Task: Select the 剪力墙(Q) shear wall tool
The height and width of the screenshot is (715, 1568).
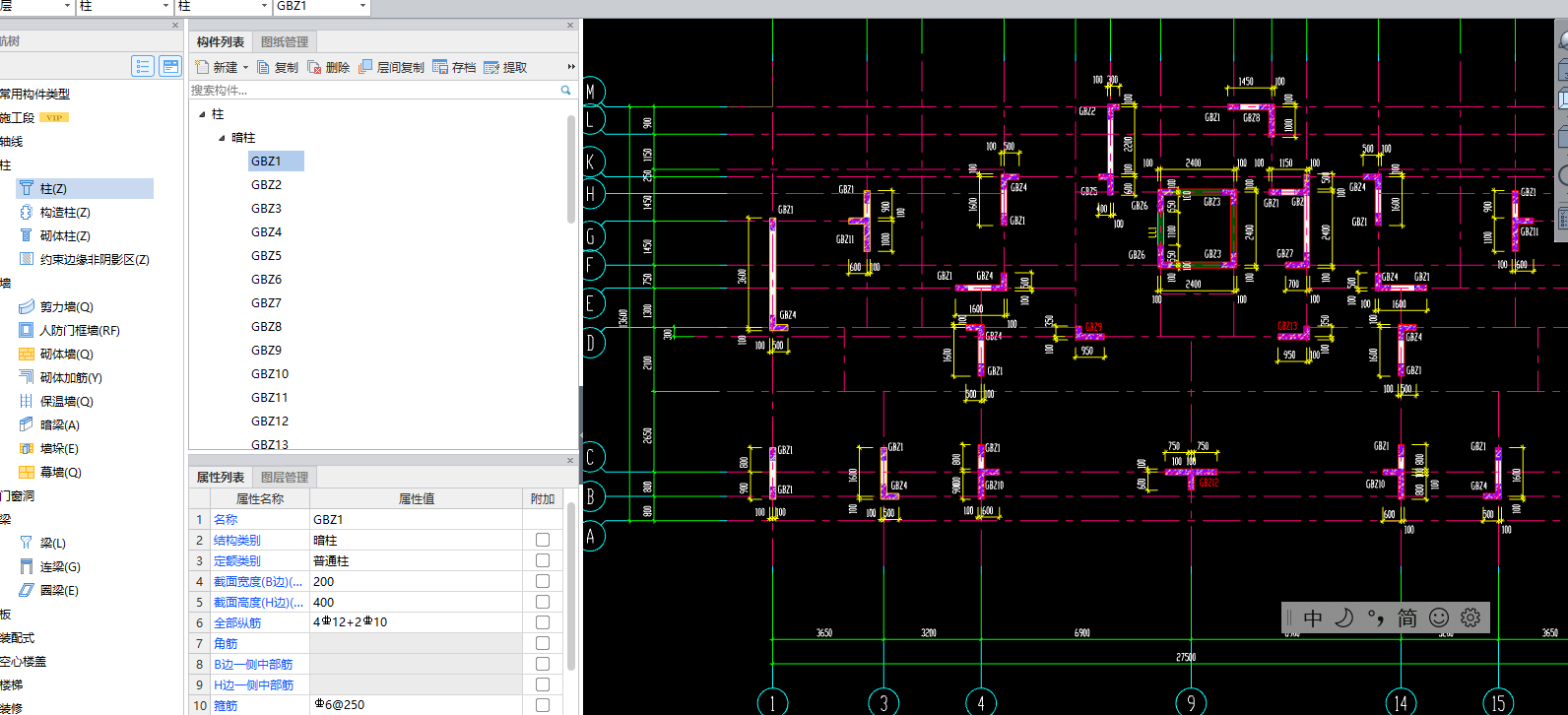Action: (x=57, y=306)
